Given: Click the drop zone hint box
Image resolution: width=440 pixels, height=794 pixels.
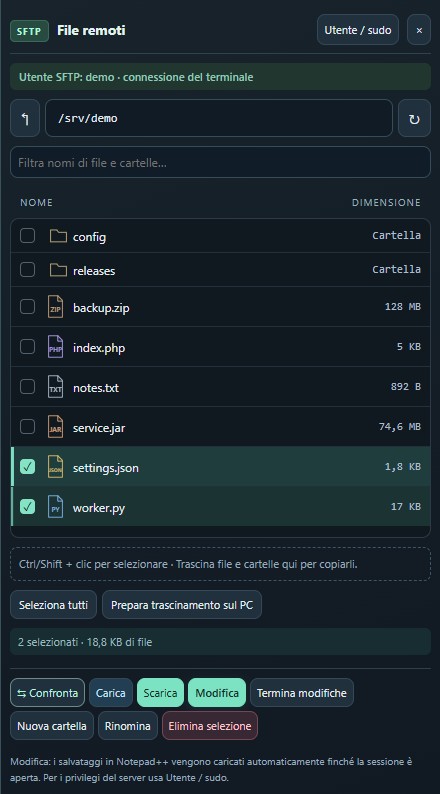Looking at the screenshot, I should point(220,564).
